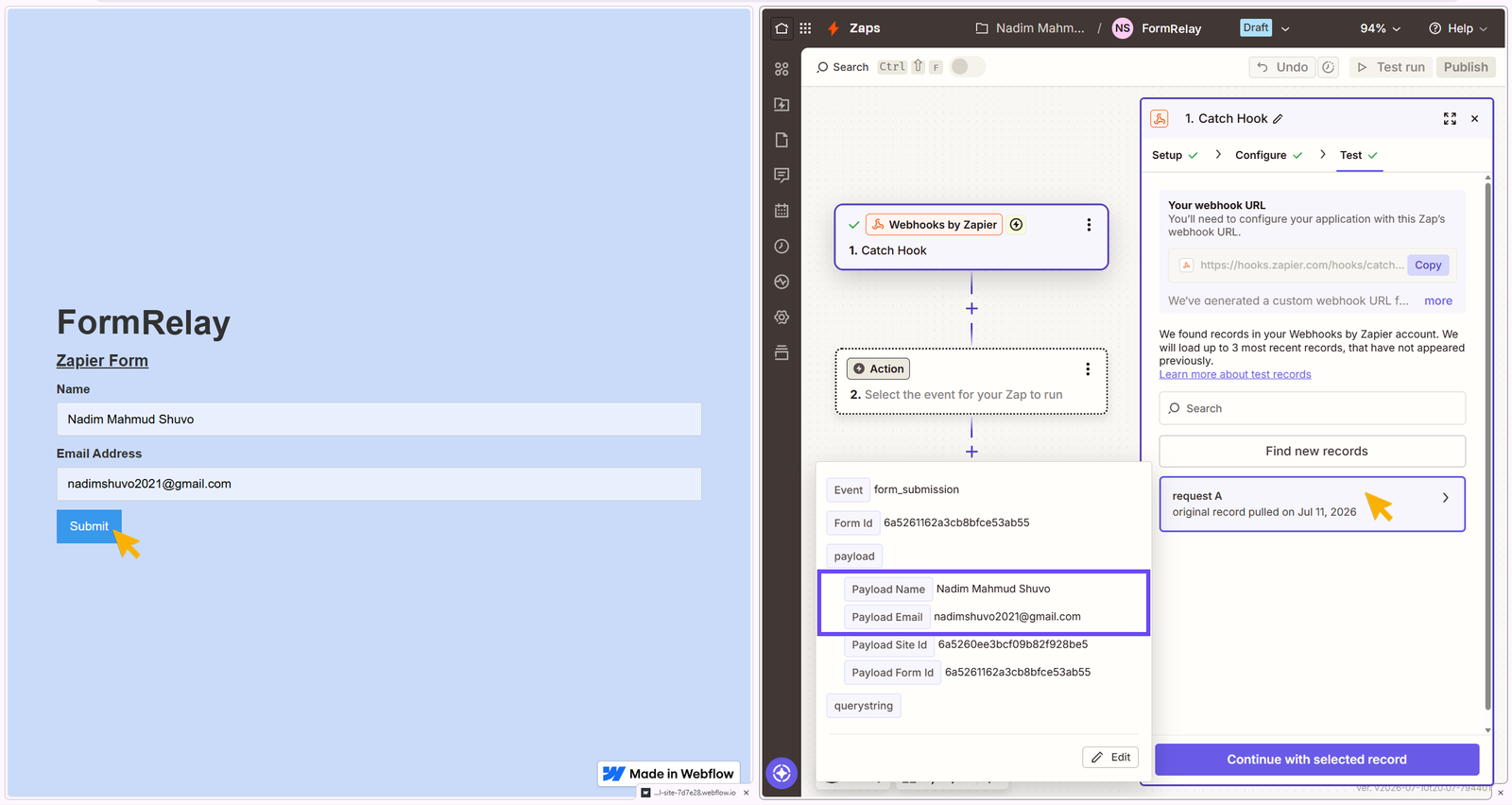Click the Webhooks app icon in panel header
This screenshot has height=805, width=1512.
pyautogui.click(x=1160, y=119)
